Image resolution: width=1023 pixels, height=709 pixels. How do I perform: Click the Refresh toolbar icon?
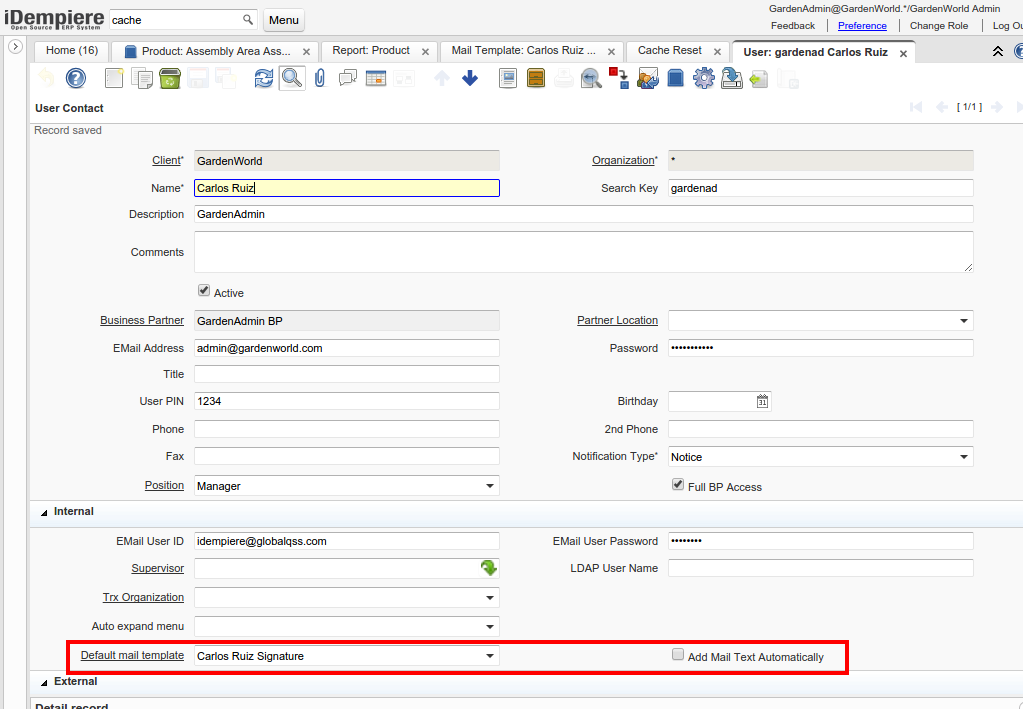click(x=263, y=78)
